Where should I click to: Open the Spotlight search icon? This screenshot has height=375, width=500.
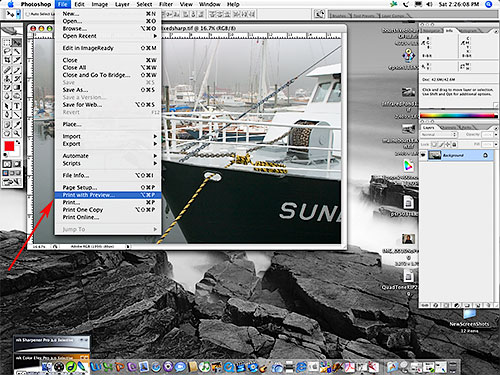(x=489, y=4)
